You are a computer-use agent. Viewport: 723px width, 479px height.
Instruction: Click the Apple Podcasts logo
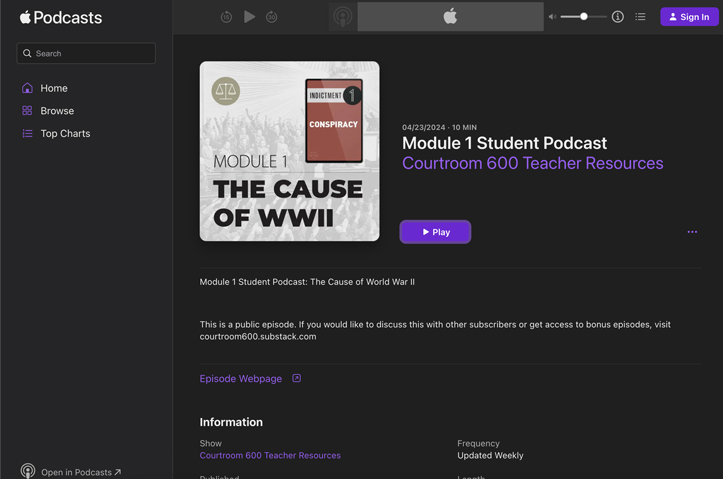61,18
